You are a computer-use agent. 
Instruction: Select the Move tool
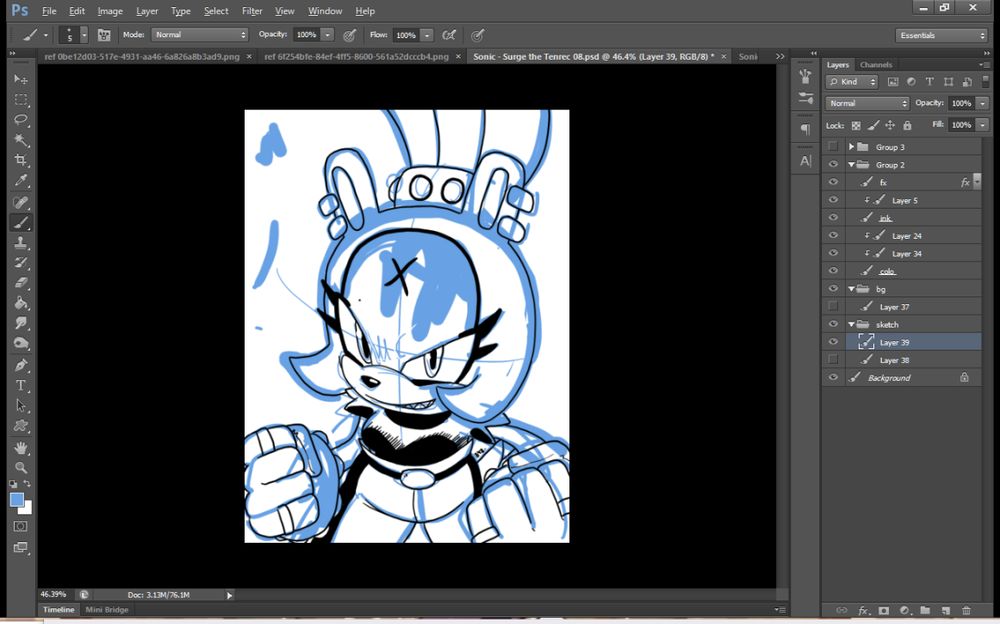(21, 79)
